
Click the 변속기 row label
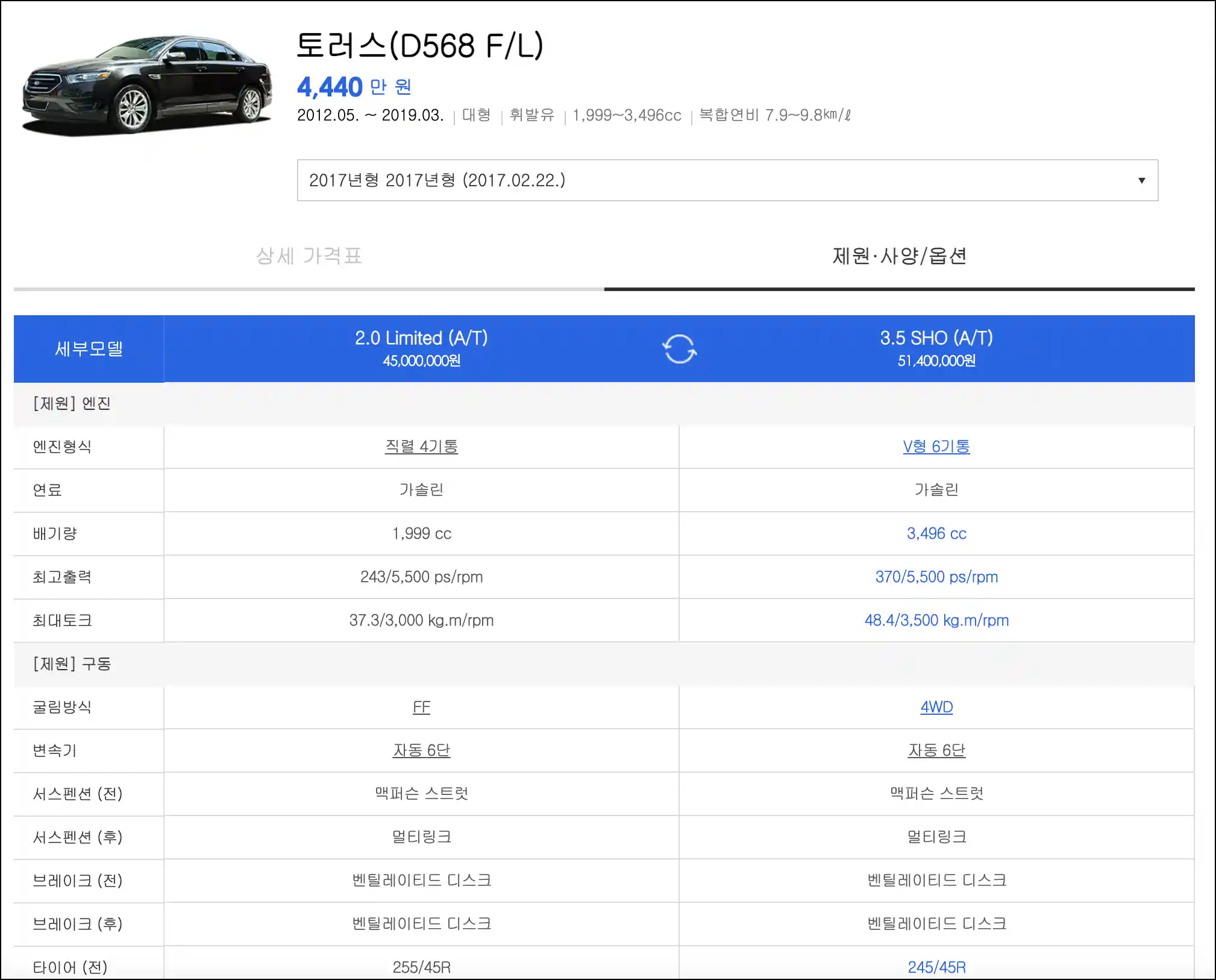[55, 750]
